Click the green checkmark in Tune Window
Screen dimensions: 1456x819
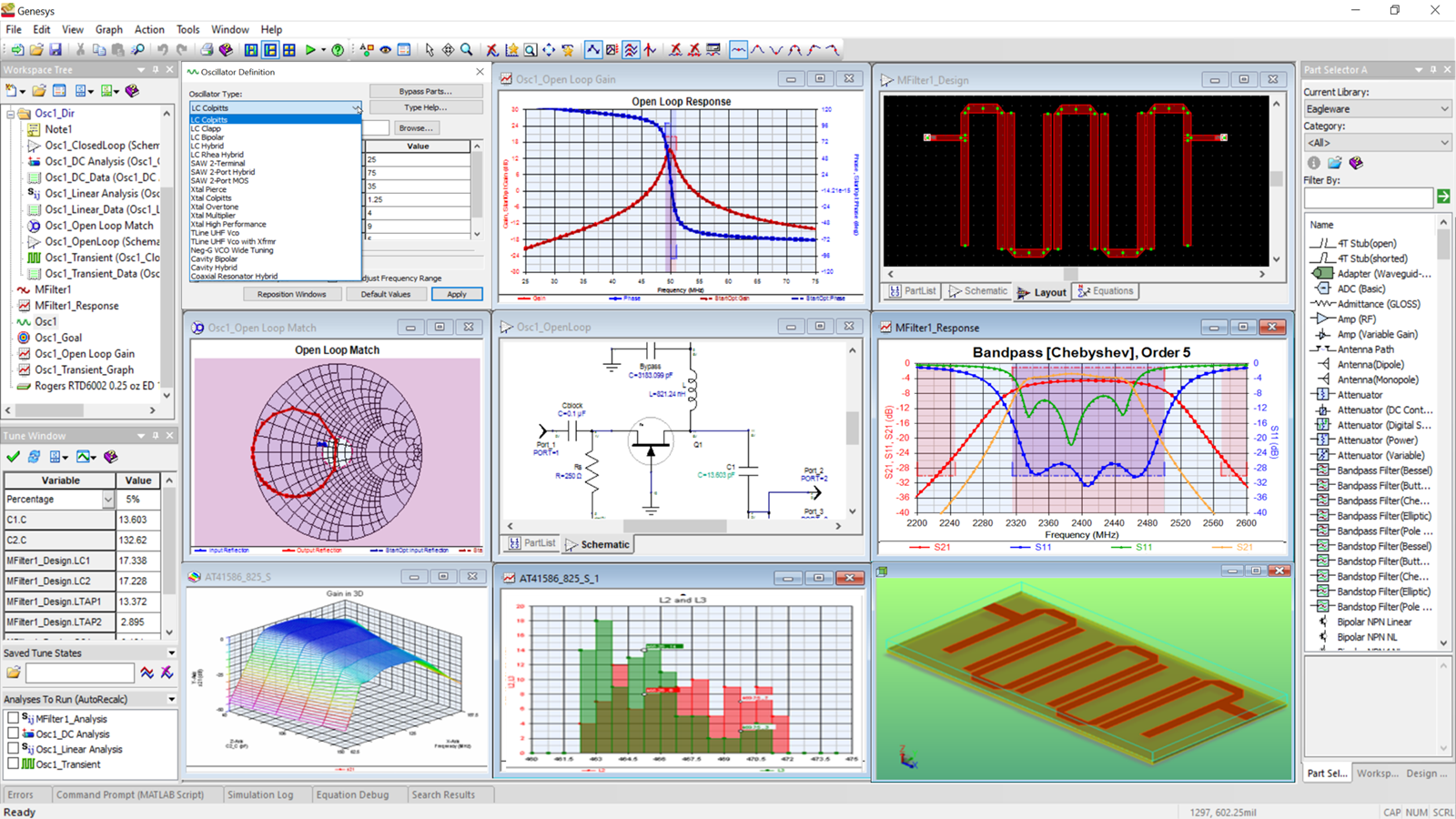13,457
